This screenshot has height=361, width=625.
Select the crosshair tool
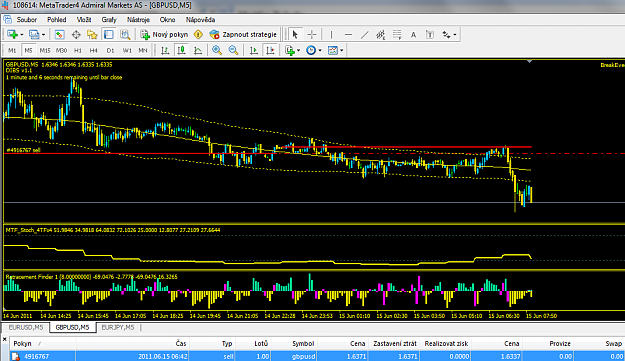coord(312,35)
